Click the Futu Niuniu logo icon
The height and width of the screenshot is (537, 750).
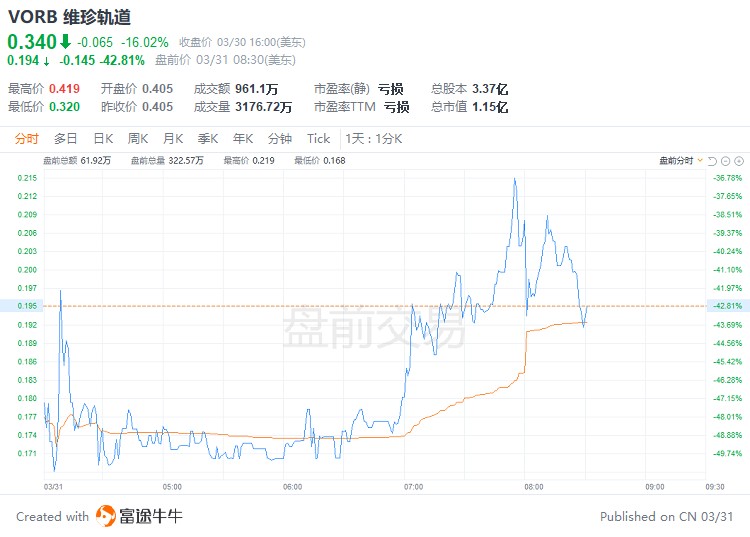pos(106,516)
